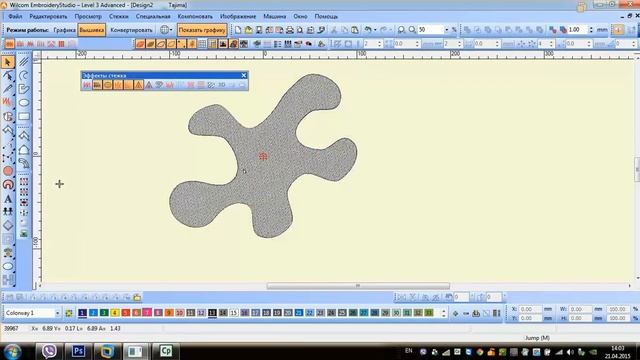
Task: Click the horizontal scrollbar thumb
Action: point(358,286)
